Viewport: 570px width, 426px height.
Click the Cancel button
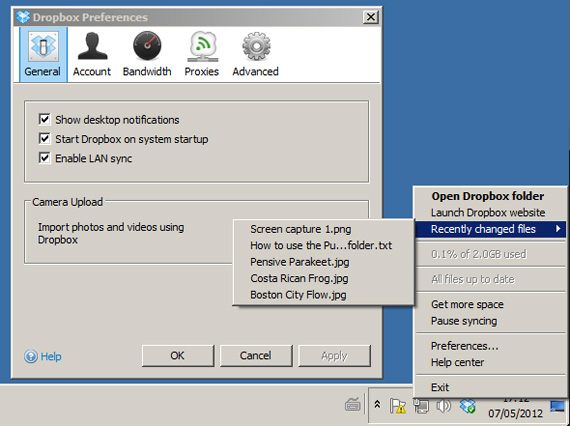coord(256,355)
